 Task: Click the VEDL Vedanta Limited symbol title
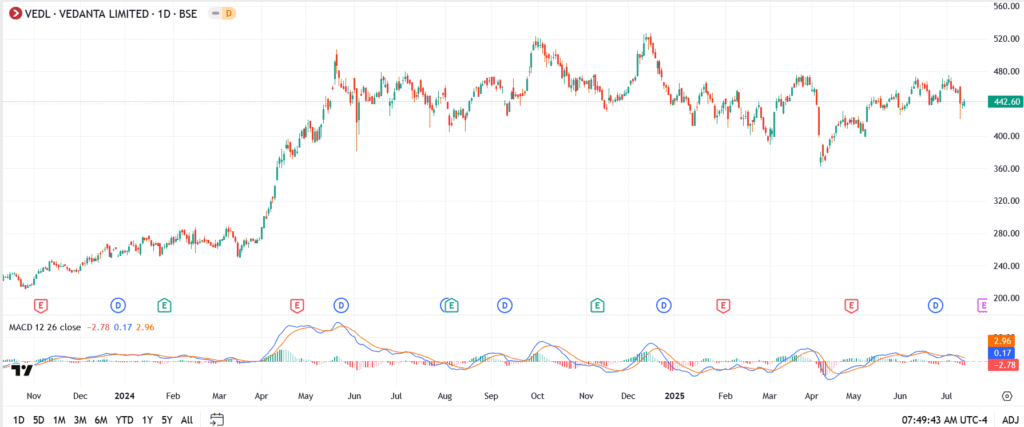pos(111,13)
